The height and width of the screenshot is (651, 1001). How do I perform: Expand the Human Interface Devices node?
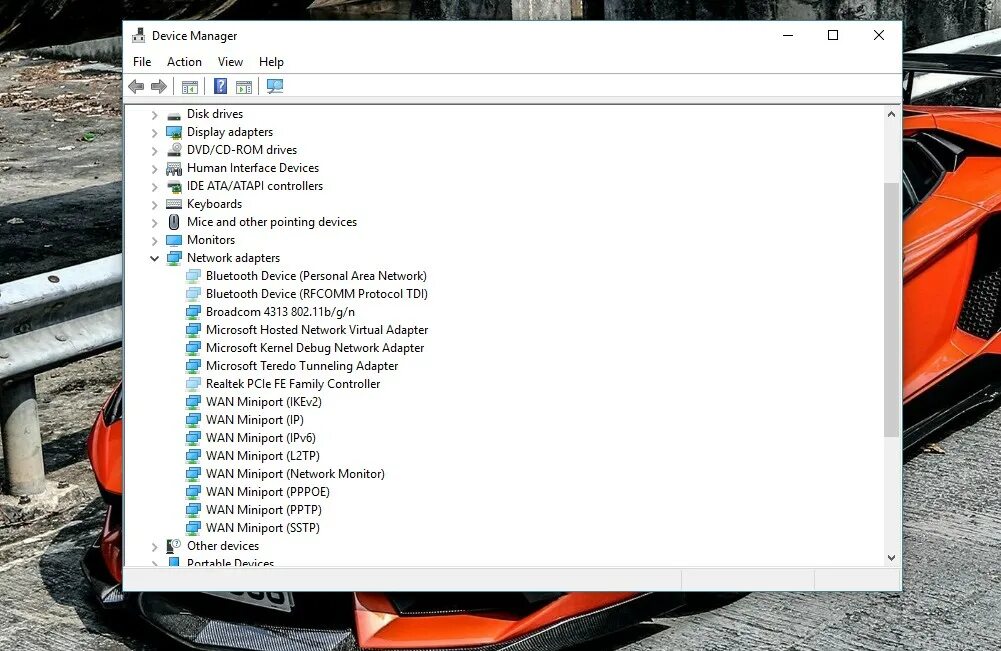click(154, 168)
